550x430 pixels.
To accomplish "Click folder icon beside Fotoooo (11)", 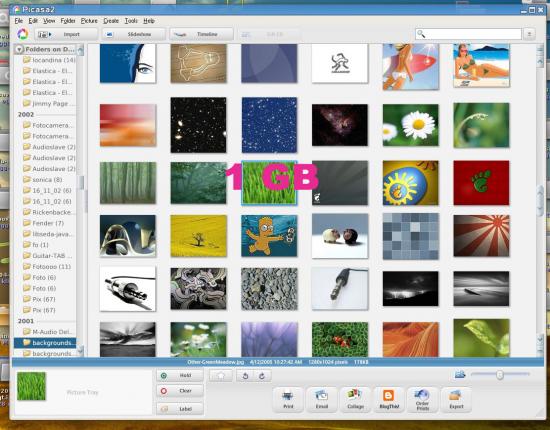I will [27, 266].
